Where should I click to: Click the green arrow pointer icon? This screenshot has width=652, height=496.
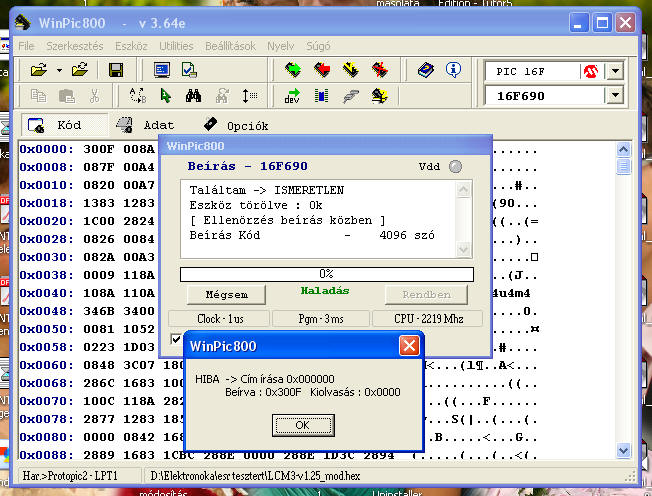tap(165, 96)
